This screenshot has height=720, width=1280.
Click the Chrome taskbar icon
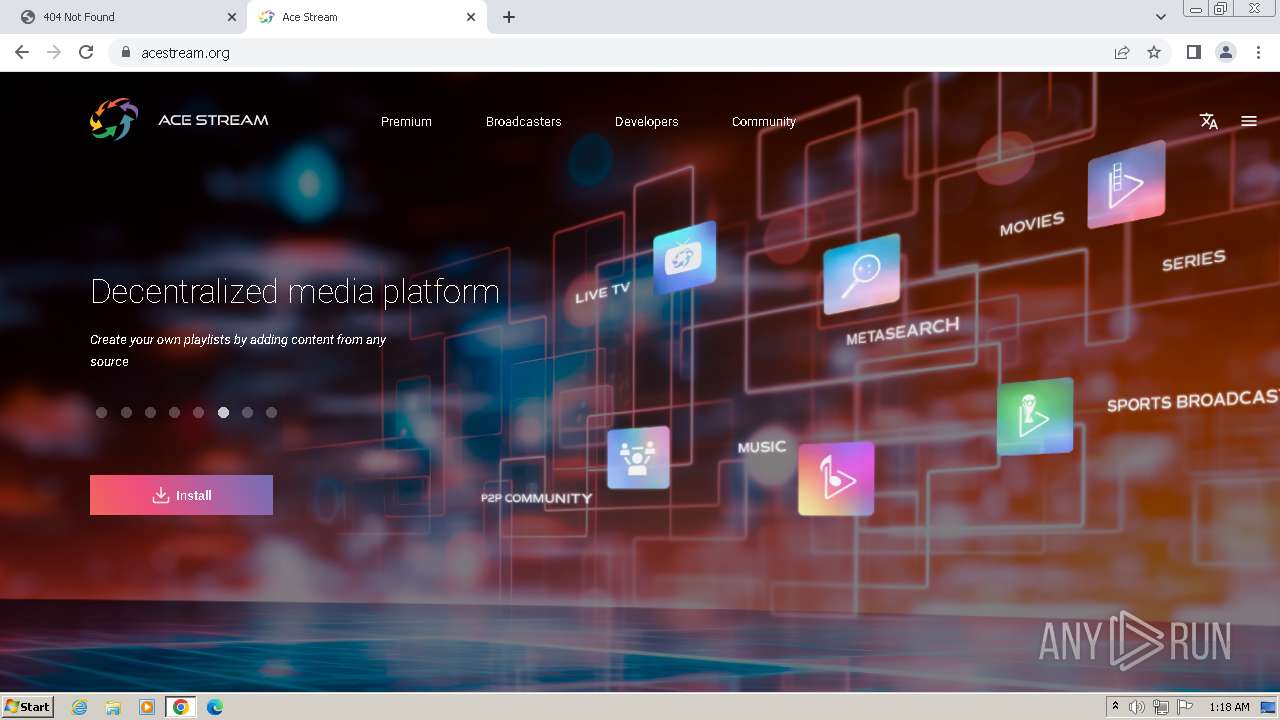(x=181, y=707)
